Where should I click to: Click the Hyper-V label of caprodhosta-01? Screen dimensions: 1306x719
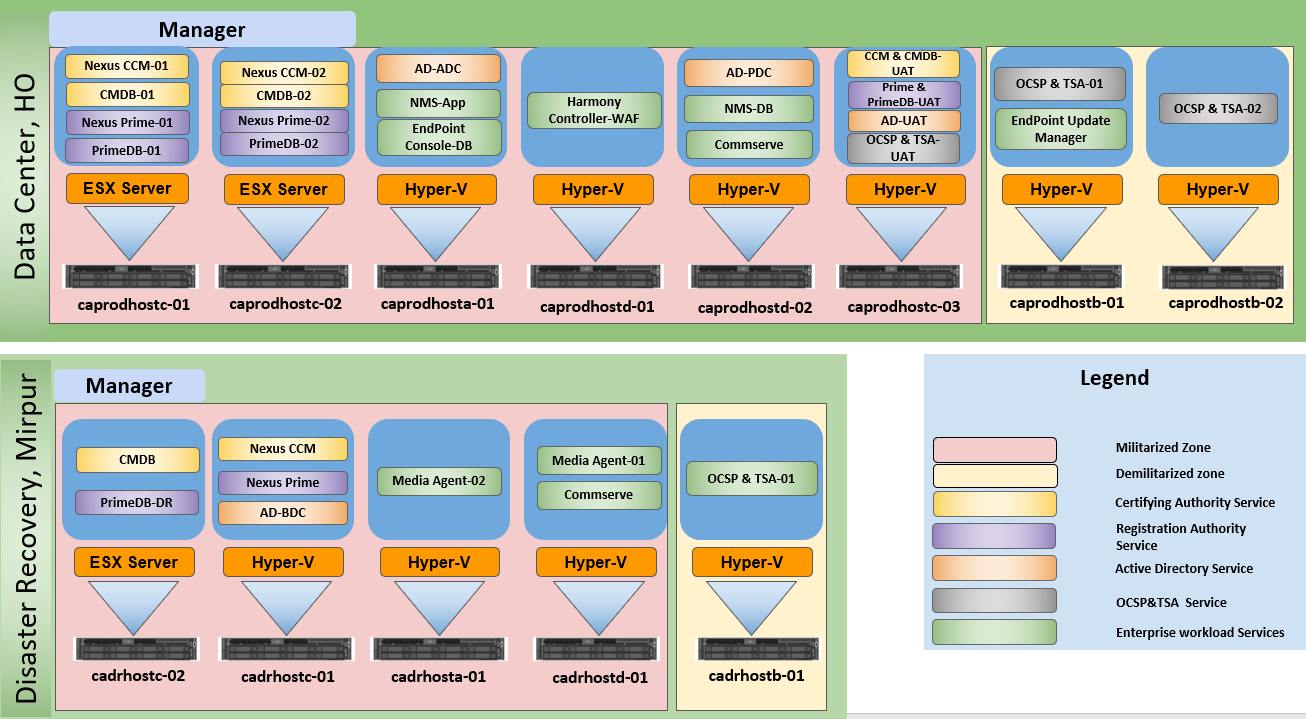(x=438, y=189)
